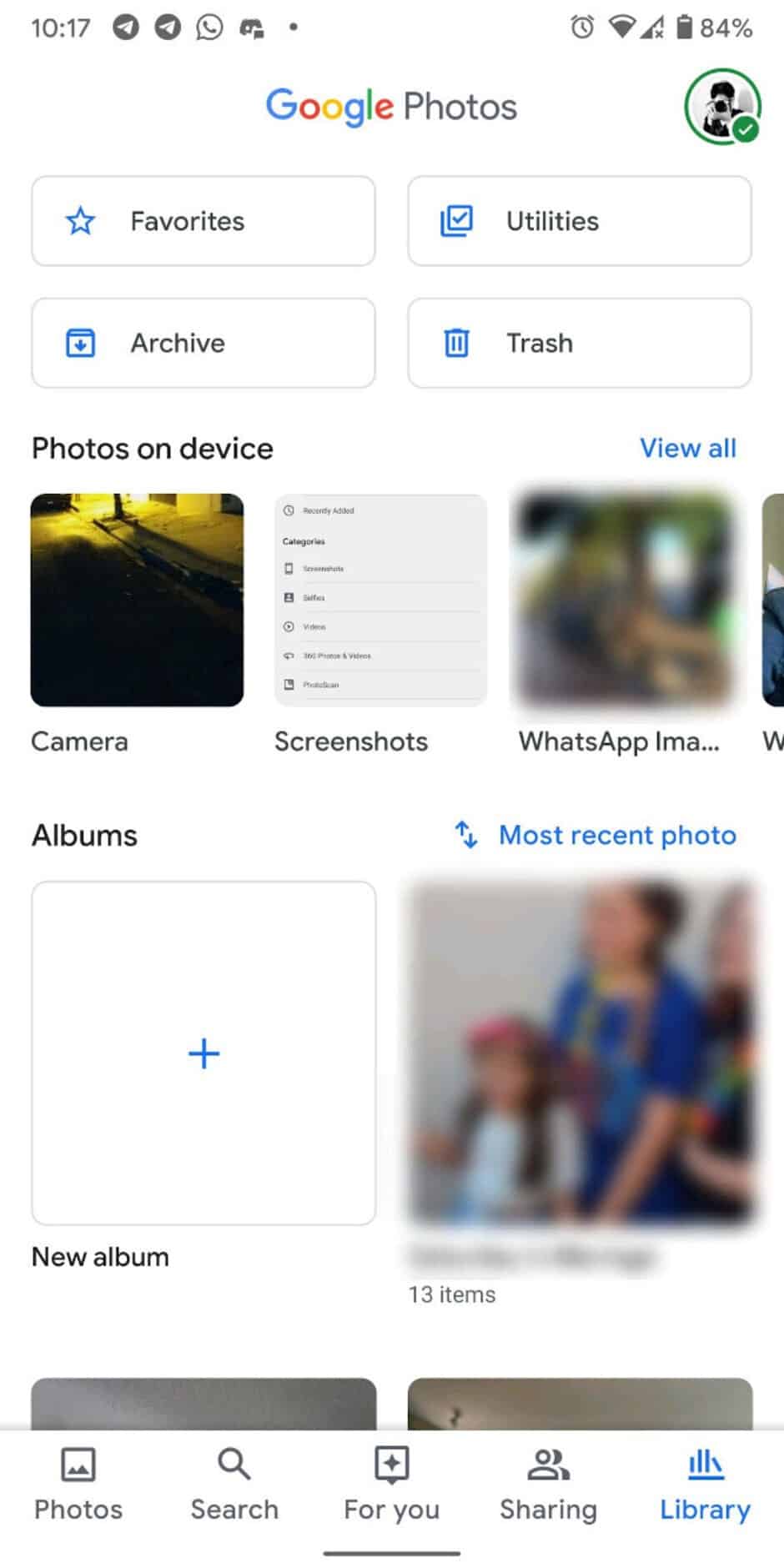Image resolution: width=784 pixels, height=1568 pixels.
Task: Tap the sort arrows beside Most recent photo
Action: [466, 835]
